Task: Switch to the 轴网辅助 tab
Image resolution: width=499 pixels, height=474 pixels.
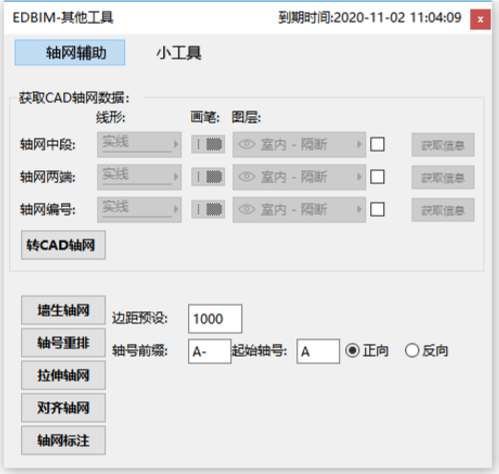Action: (70, 53)
